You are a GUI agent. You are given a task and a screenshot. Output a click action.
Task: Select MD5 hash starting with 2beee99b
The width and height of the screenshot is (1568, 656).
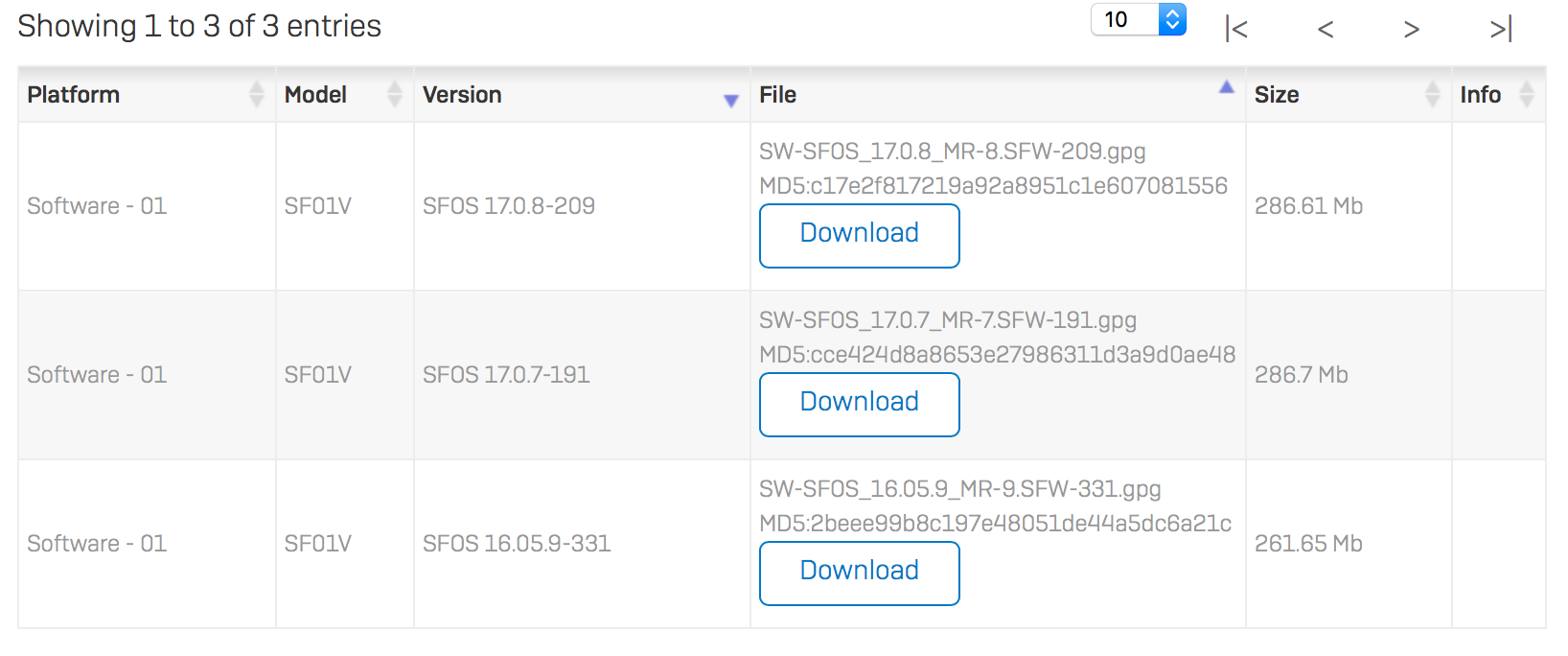tap(996, 524)
